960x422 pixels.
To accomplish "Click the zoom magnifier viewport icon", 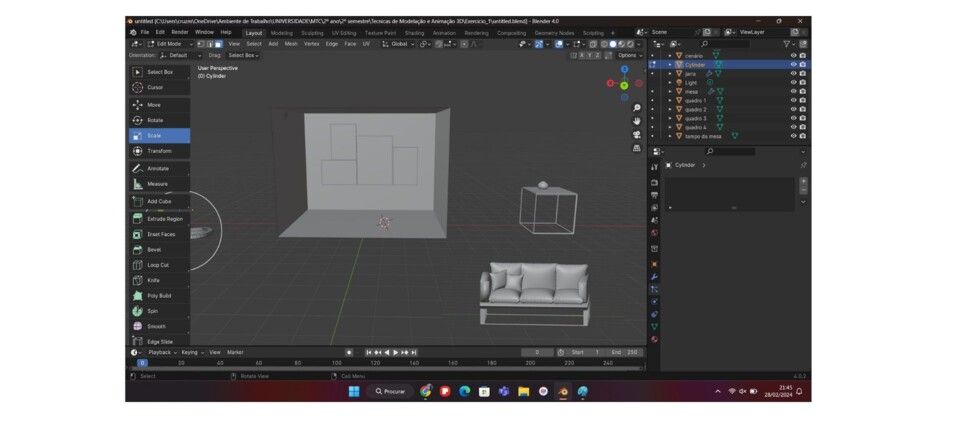I will [x=637, y=108].
